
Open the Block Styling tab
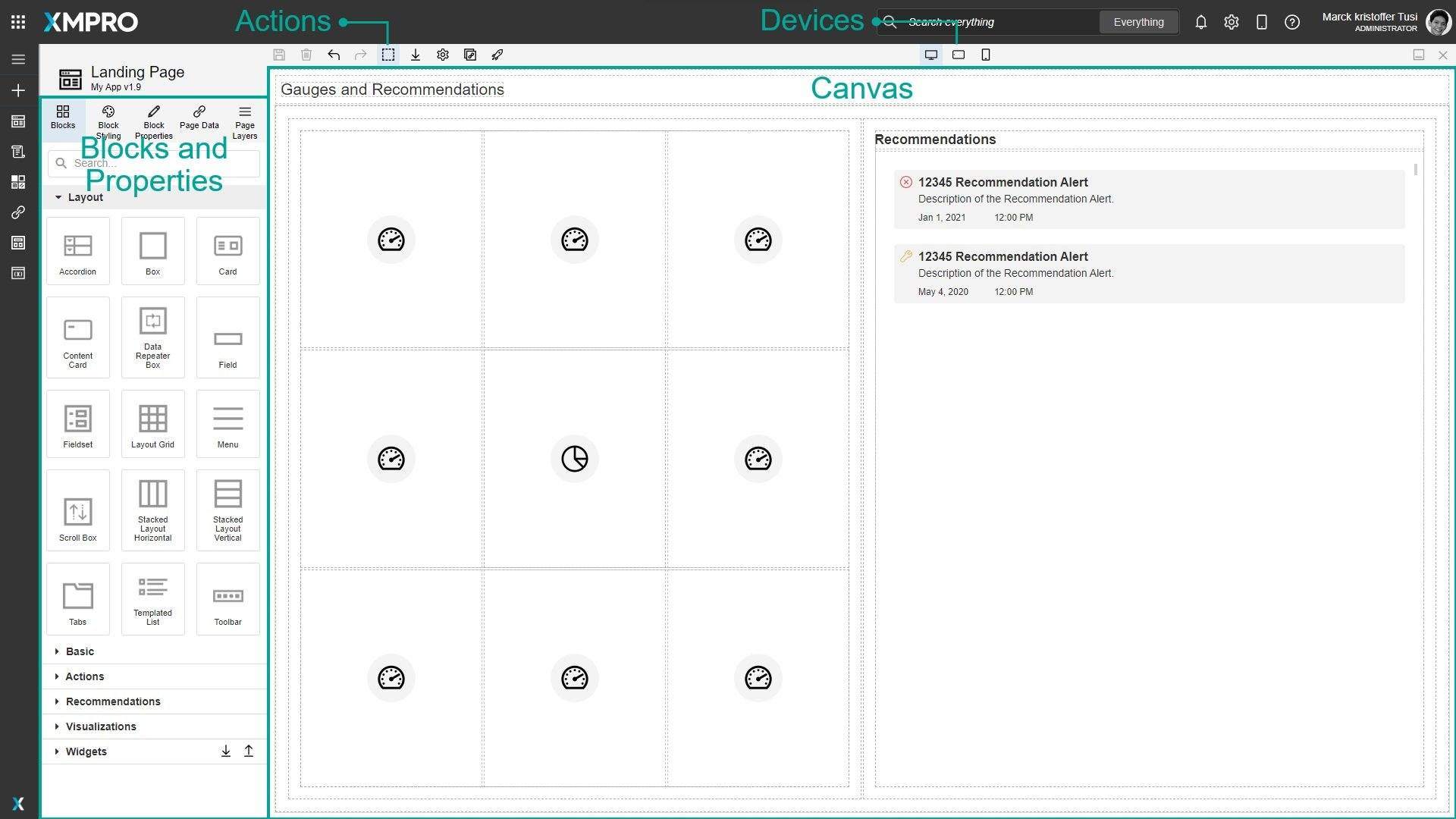[108, 121]
